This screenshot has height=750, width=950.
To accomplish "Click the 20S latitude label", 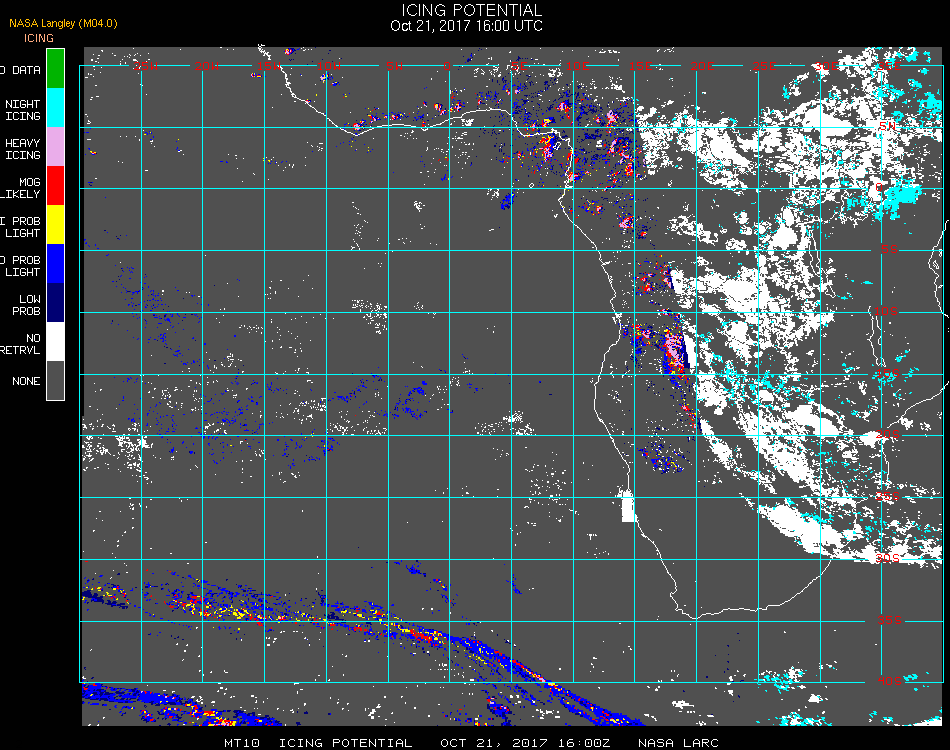I will click(x=887, y=434).
